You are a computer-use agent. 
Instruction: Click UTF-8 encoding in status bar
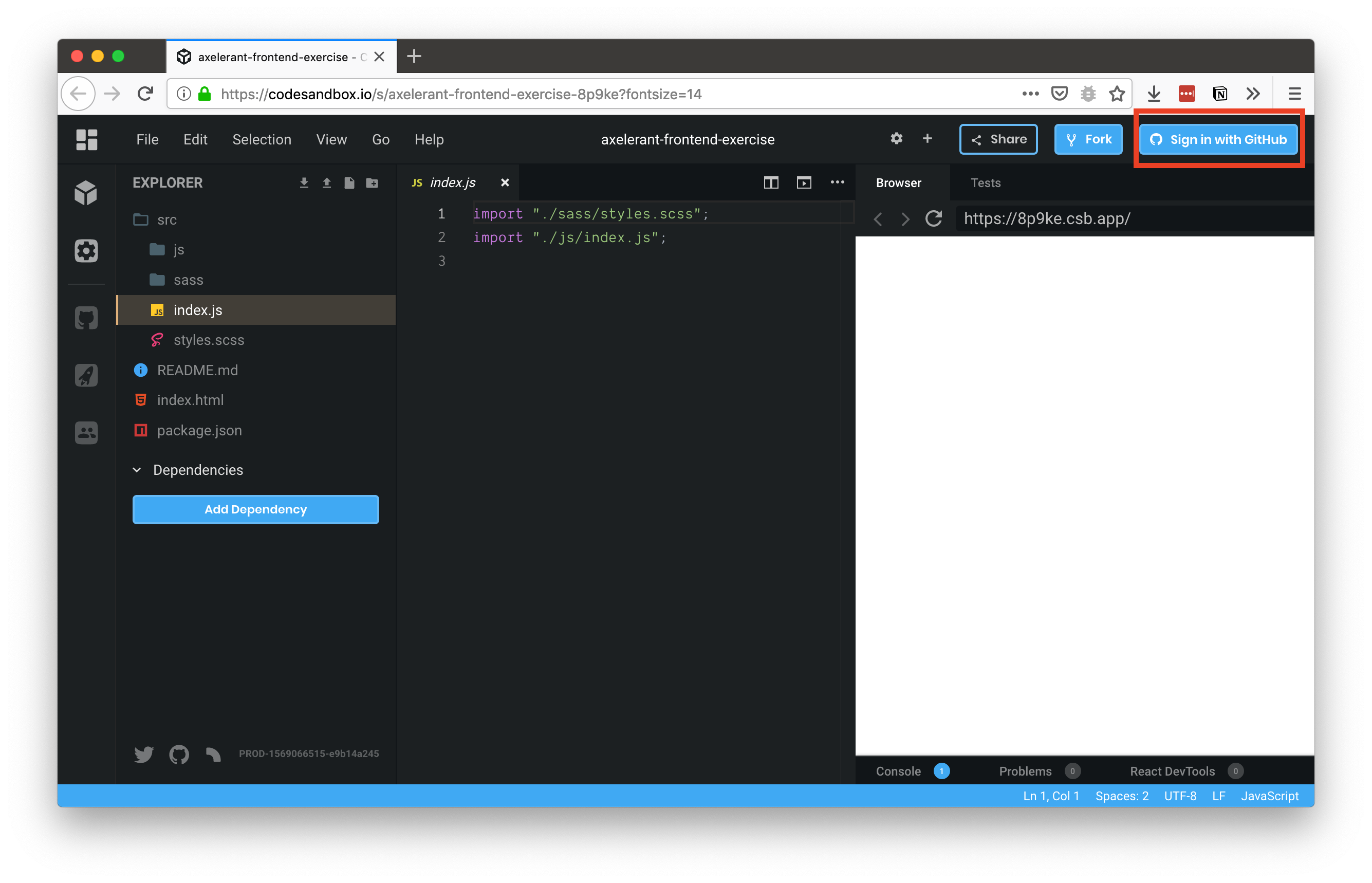point(1180,796)
